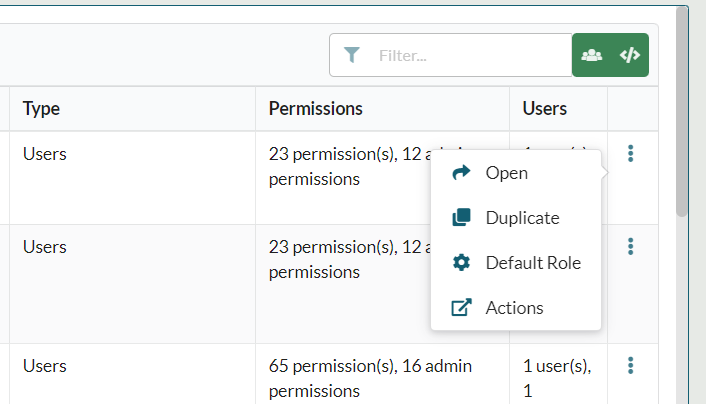Open the three-dot menu for the 65-permission role
Image resolution: width=706 pixels, height=404 pixels.
[630, 365]
